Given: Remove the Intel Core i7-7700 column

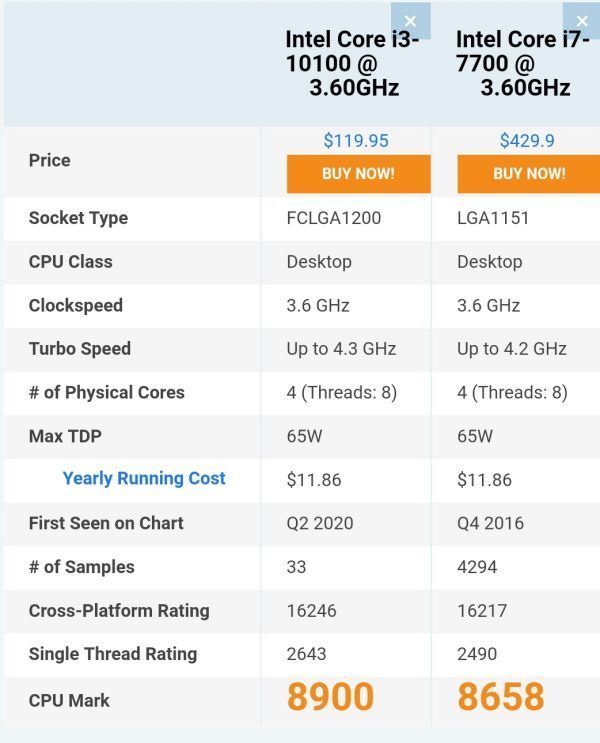Looking at the screenshot, I should click(x=582, y=21).
